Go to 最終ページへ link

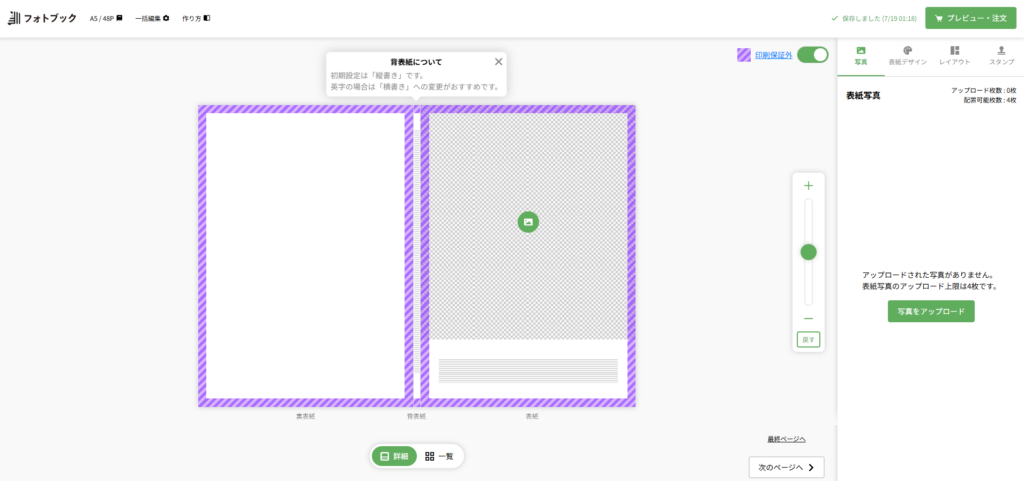tap(786, 439)
